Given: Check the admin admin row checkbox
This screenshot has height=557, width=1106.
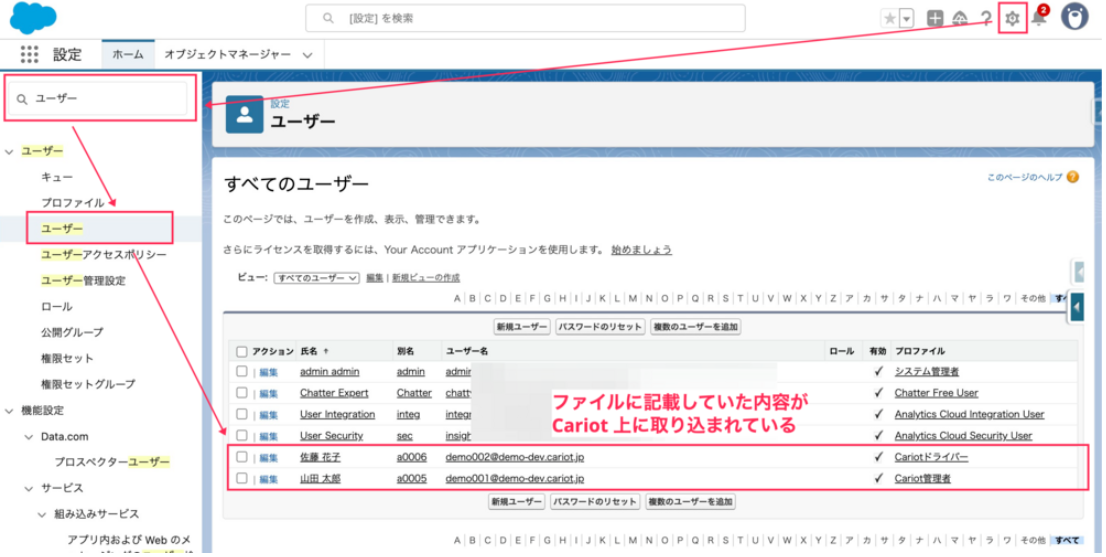Looking at the screenshot, I should 242,371.
